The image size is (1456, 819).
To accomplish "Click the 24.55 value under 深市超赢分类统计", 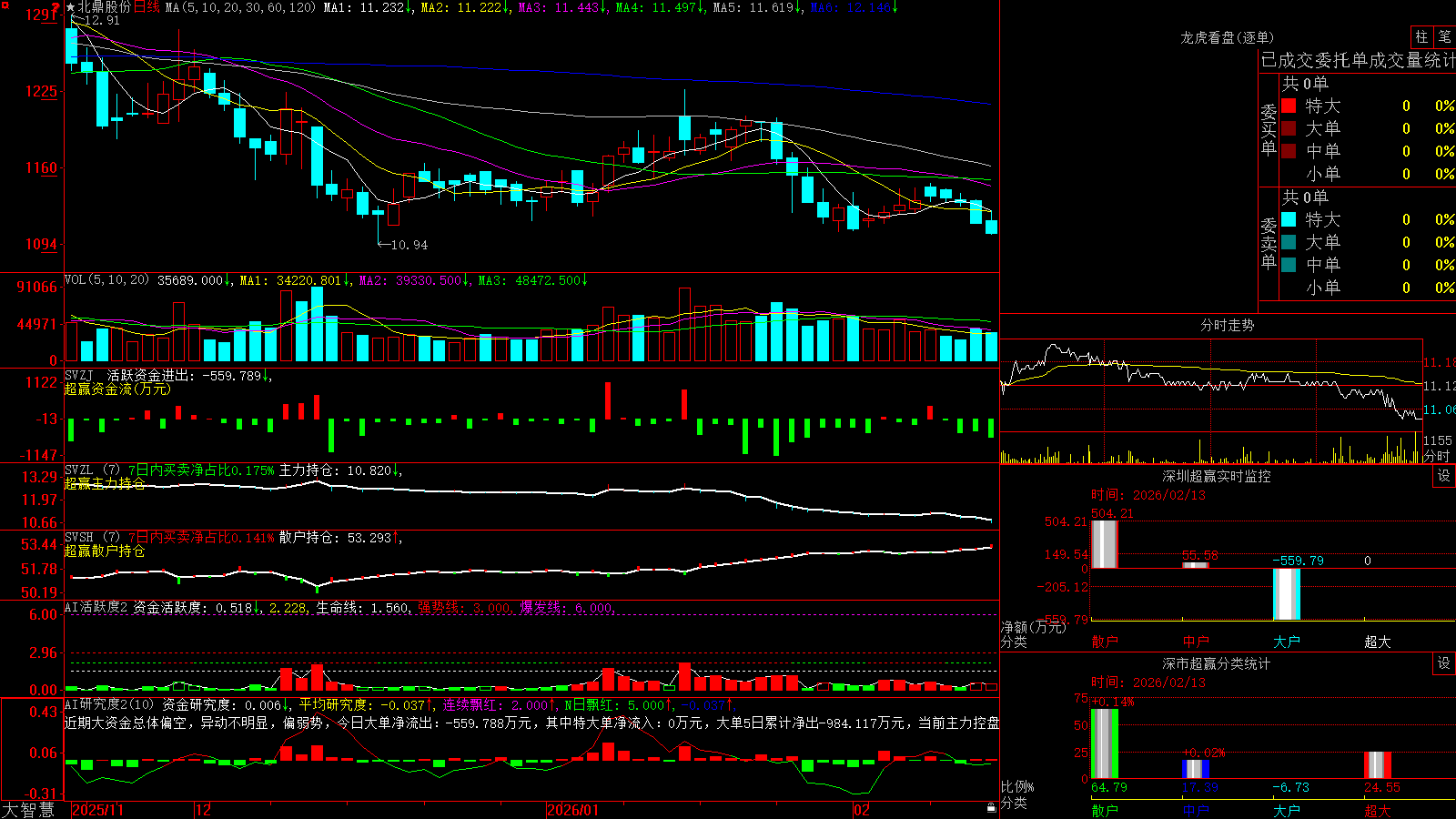I will 1381,787.
